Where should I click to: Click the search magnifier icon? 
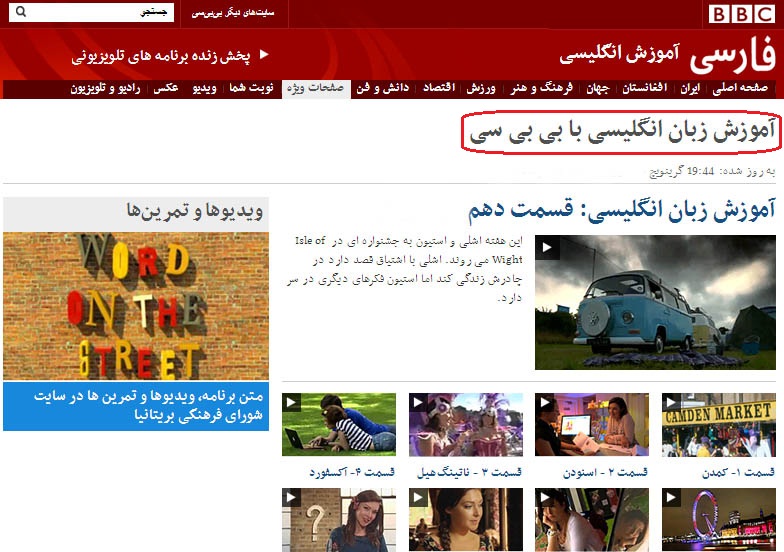tap(20, 12)
